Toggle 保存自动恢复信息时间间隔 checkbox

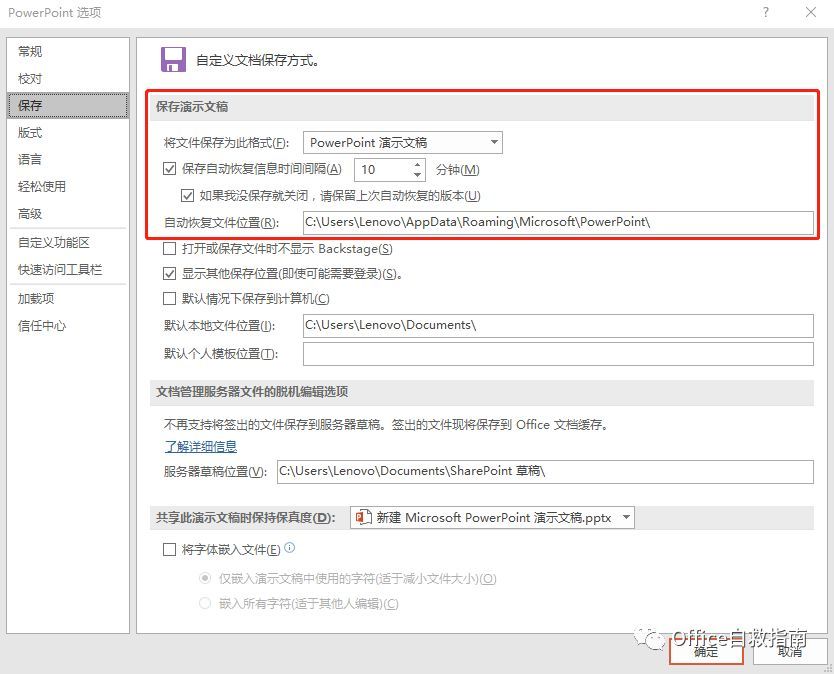[169, 169]
